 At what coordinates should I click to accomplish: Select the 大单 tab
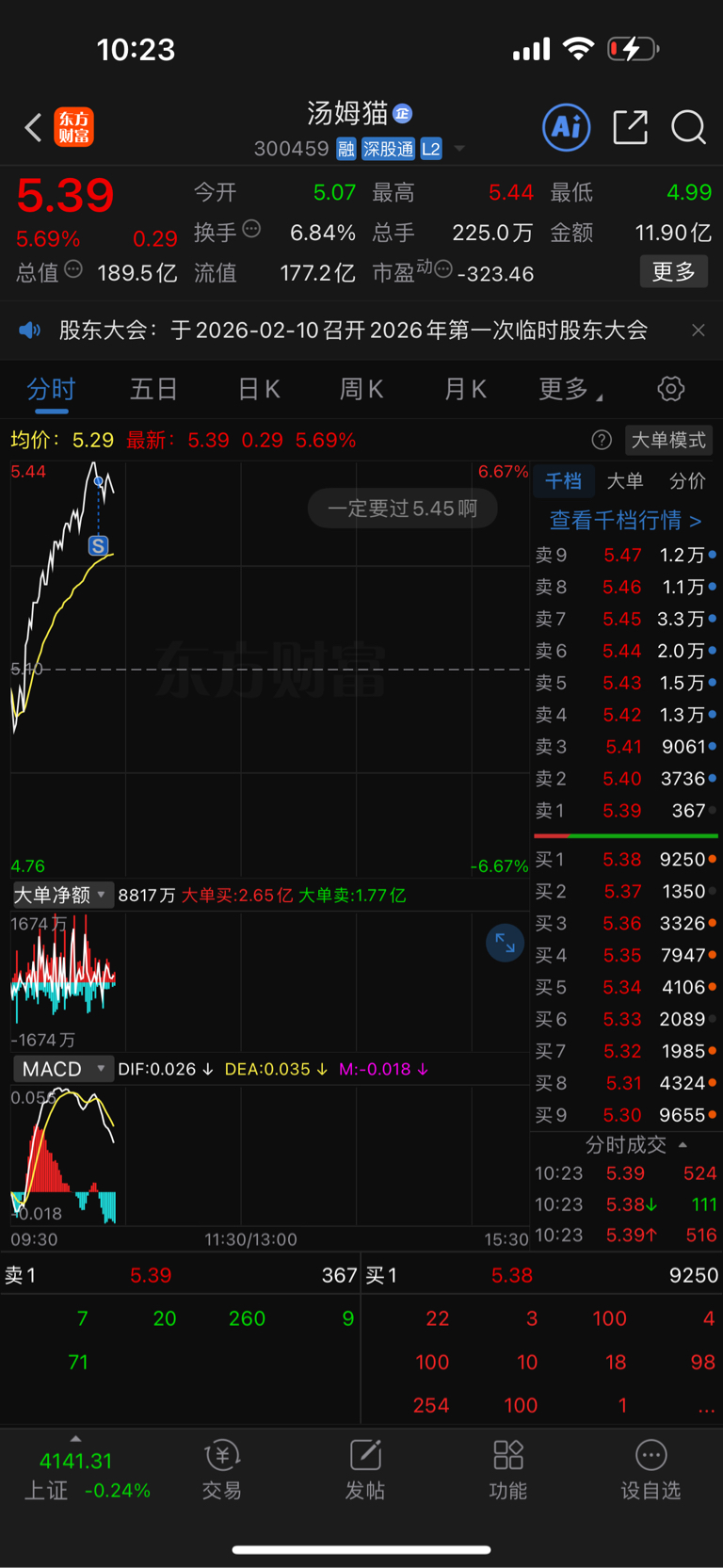click(x=625, y=481)
